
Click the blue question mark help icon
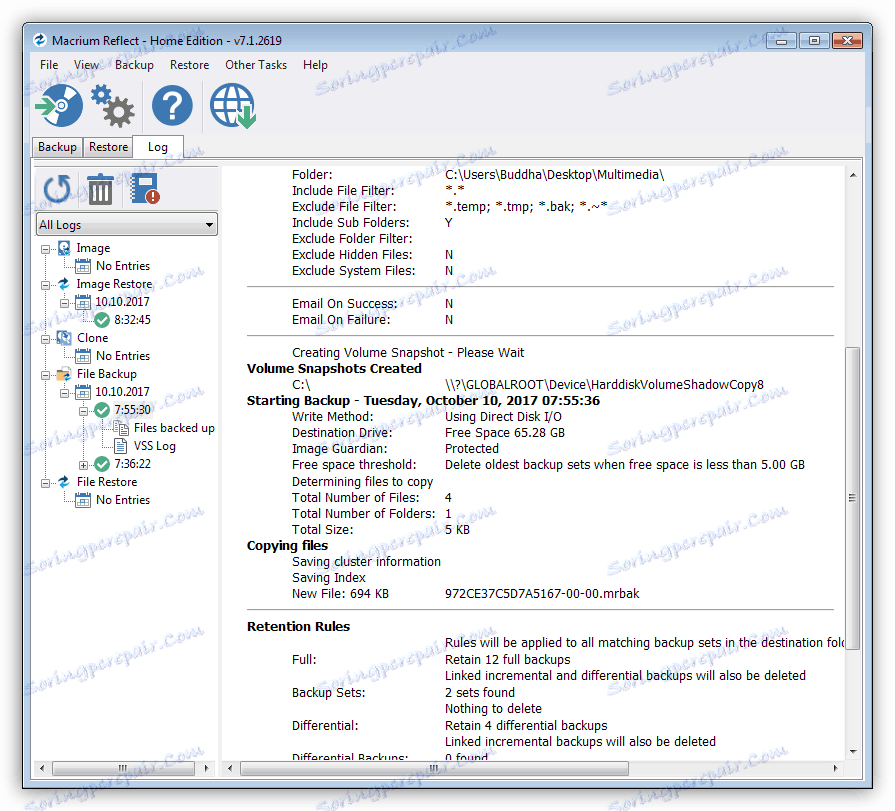[x=172, y=106]
